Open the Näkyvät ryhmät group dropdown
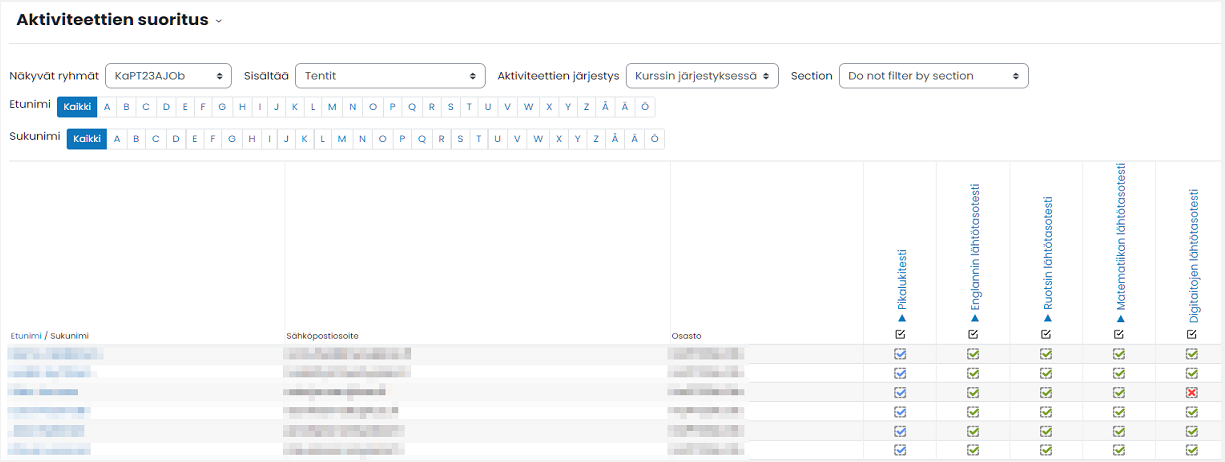1225x462 pixels. (x=168, y=76)
